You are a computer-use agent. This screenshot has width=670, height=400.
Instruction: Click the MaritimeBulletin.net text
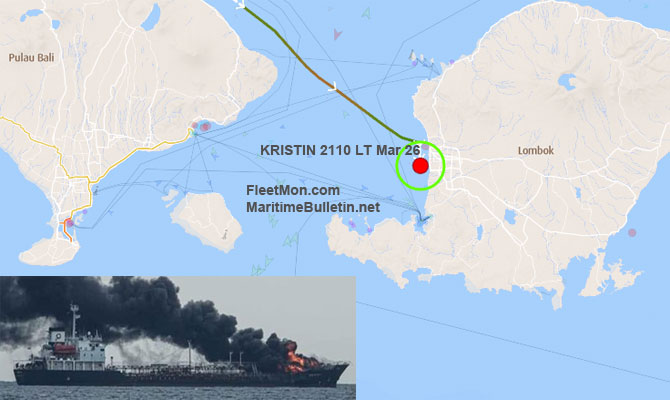coord(313,207)
